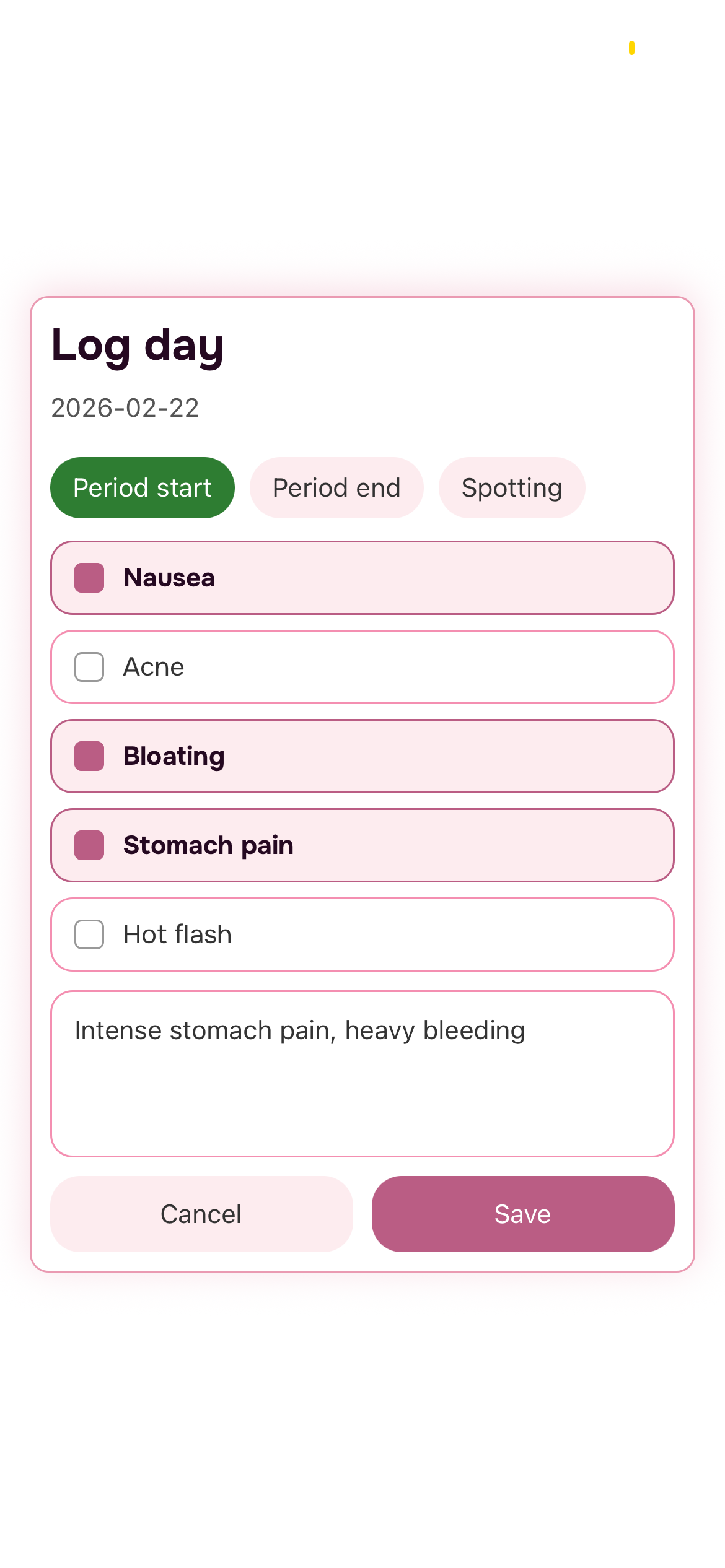Screen dimensions: 725x1568
Task: Click the "Acne" symptom label text
Action: tap(154, 667)
